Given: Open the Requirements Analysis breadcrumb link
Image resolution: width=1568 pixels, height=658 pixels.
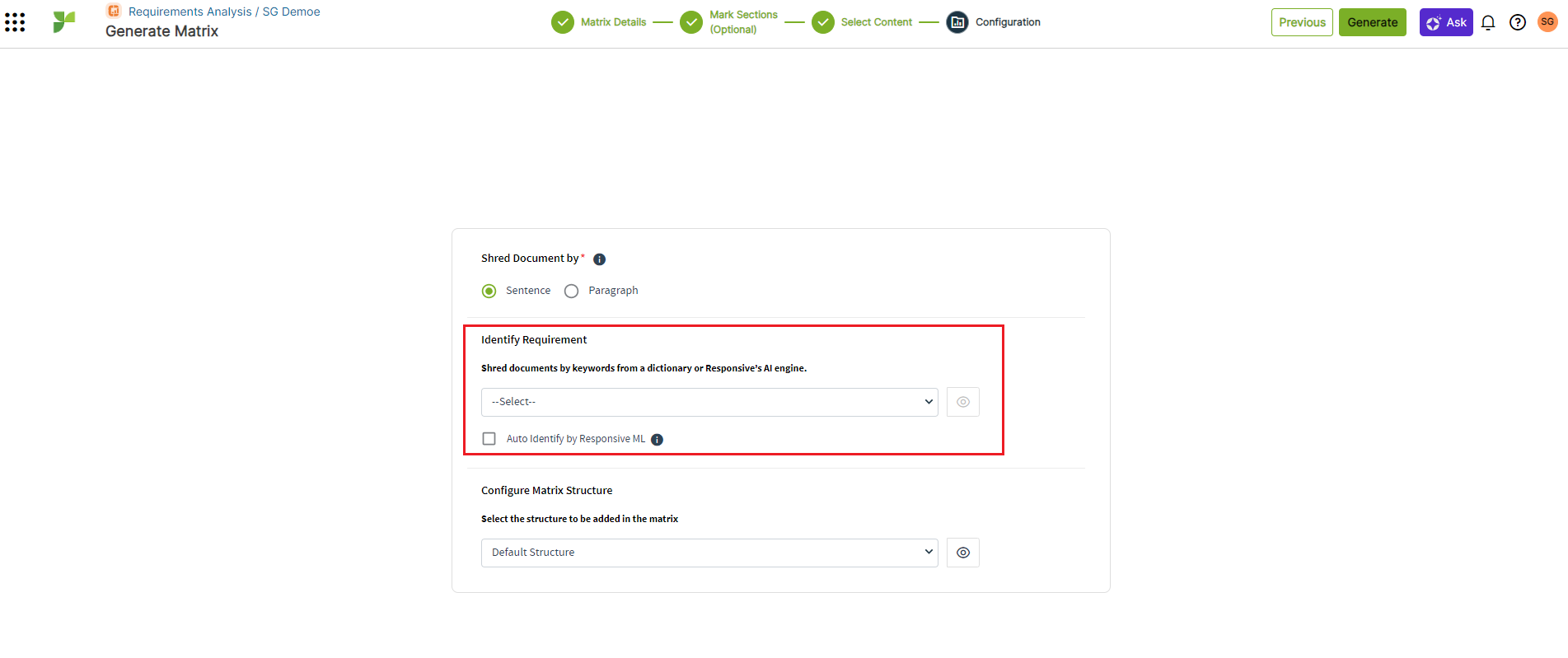Looking at the screenshot, I should pyautogui.click(x=190, y=12).
